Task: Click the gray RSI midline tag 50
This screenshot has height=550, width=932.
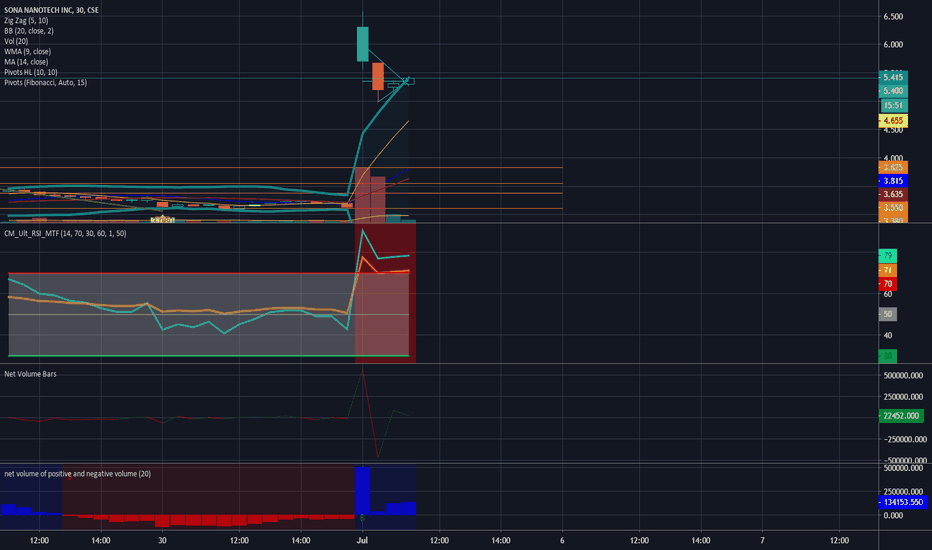Action: pyautogui.click(x=887, y=314)
